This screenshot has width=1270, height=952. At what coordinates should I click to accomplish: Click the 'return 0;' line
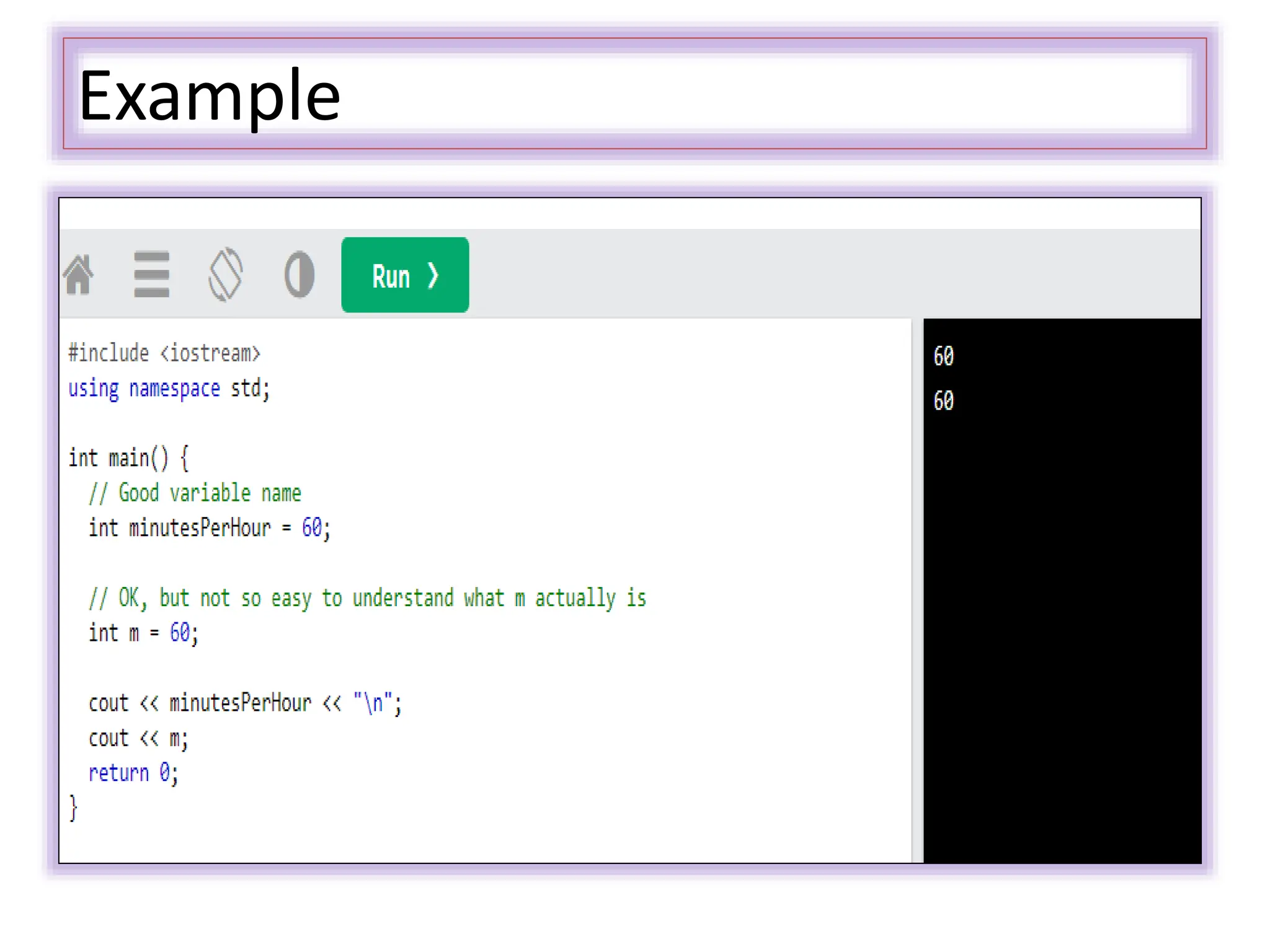(x=133, y=773)
